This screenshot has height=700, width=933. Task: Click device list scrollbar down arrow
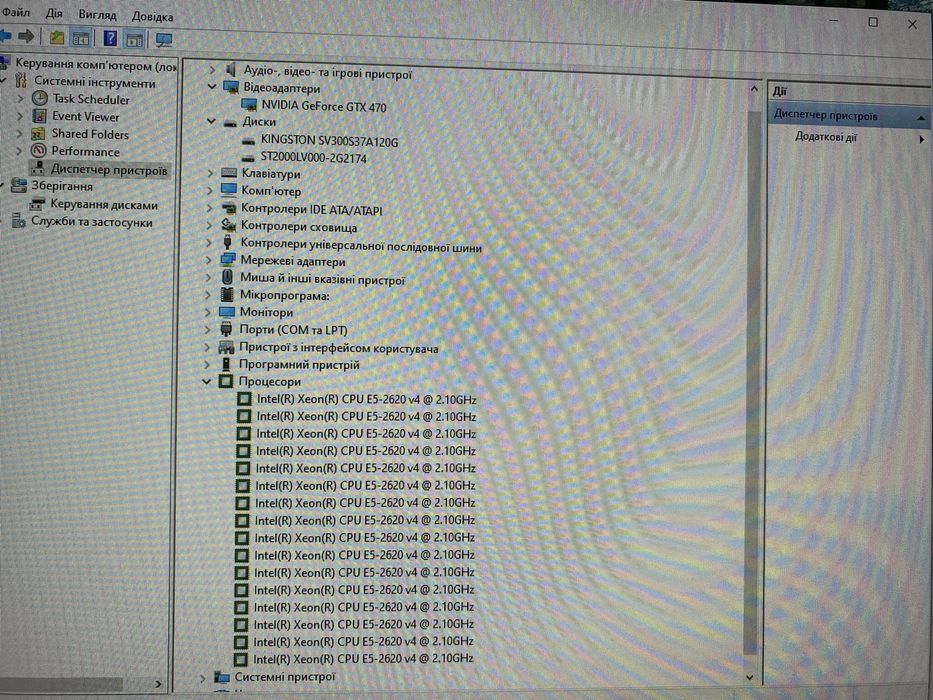pyautogui.click(x=750, y=677)
